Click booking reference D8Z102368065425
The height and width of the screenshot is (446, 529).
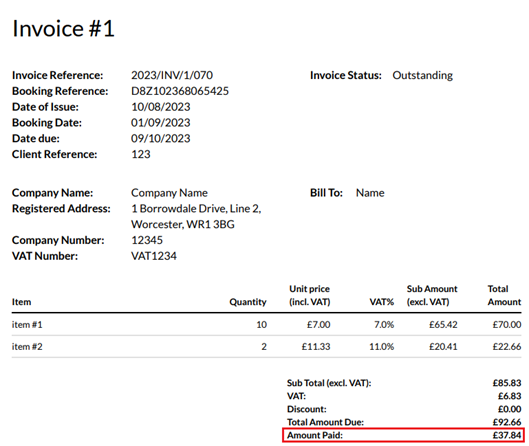180,91
